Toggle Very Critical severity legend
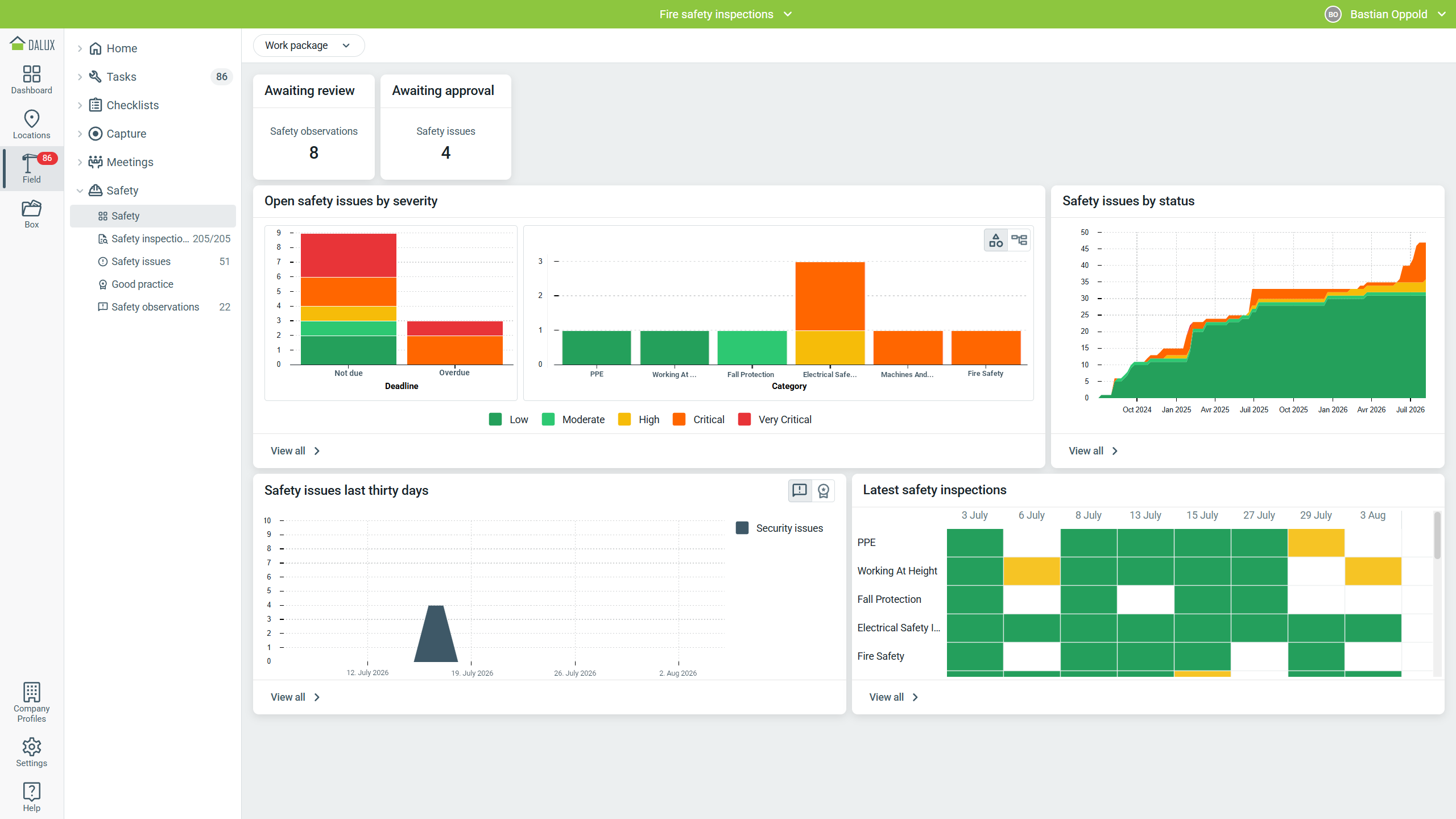Image resolution: width=1456 pixels, height=819 pixels. pyautogui.click(x=775, y=420)
